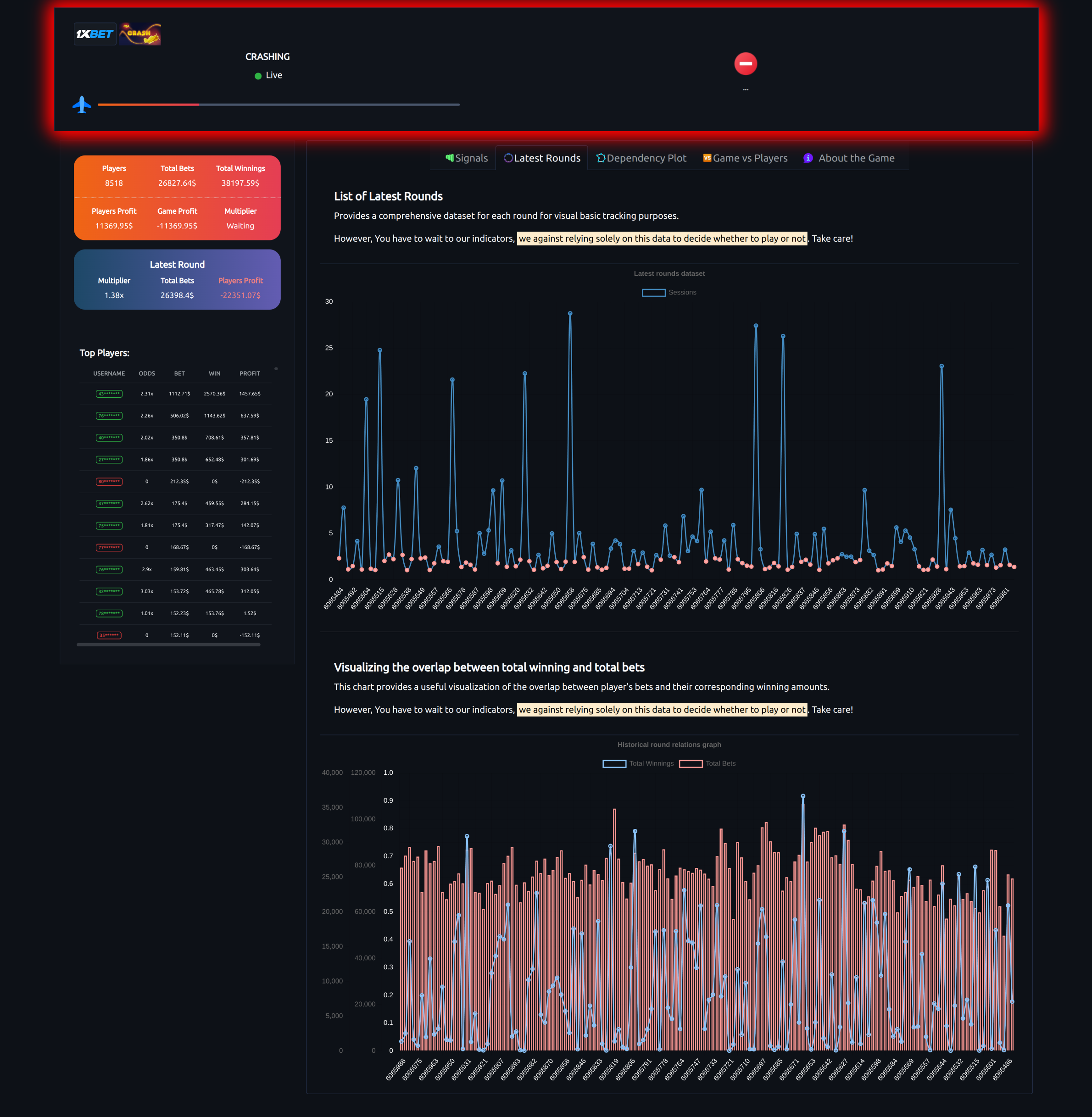Image resolution: width=1092 pixels, height=1117 pixels.
Task: Click the Crash game logo
Action: (x=140, y=34)
